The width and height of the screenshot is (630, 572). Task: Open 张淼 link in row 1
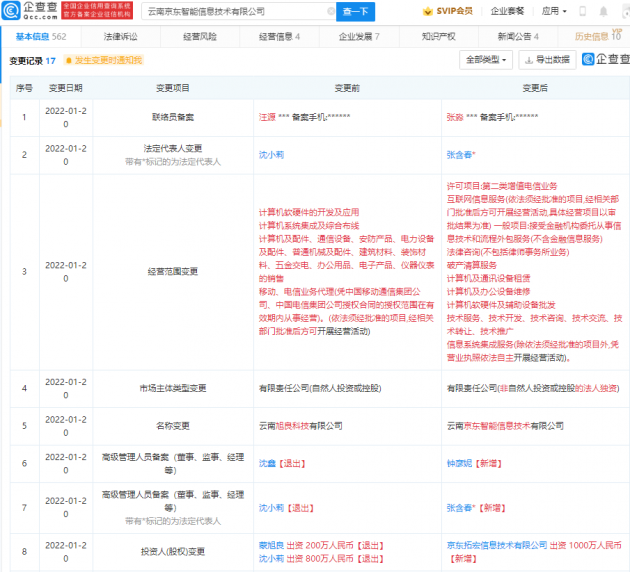pos(455,117)
